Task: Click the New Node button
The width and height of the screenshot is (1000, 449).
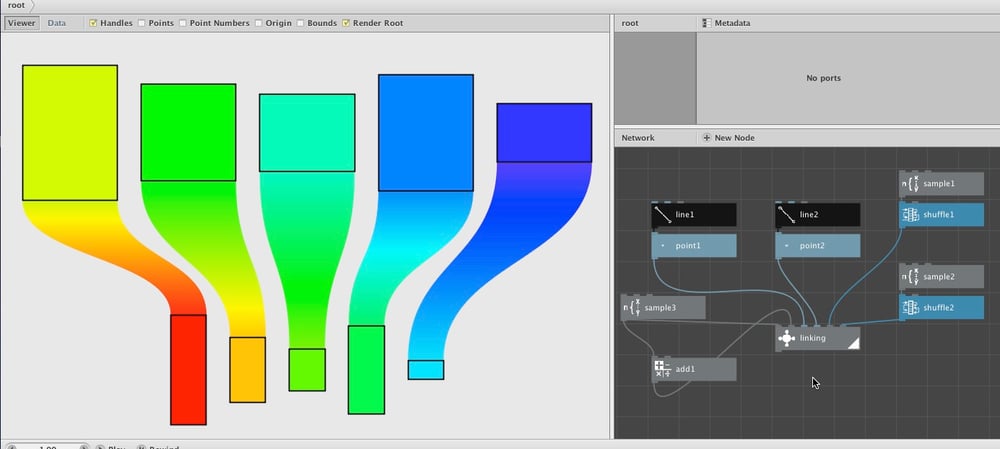Action: [x=728, y=138]
